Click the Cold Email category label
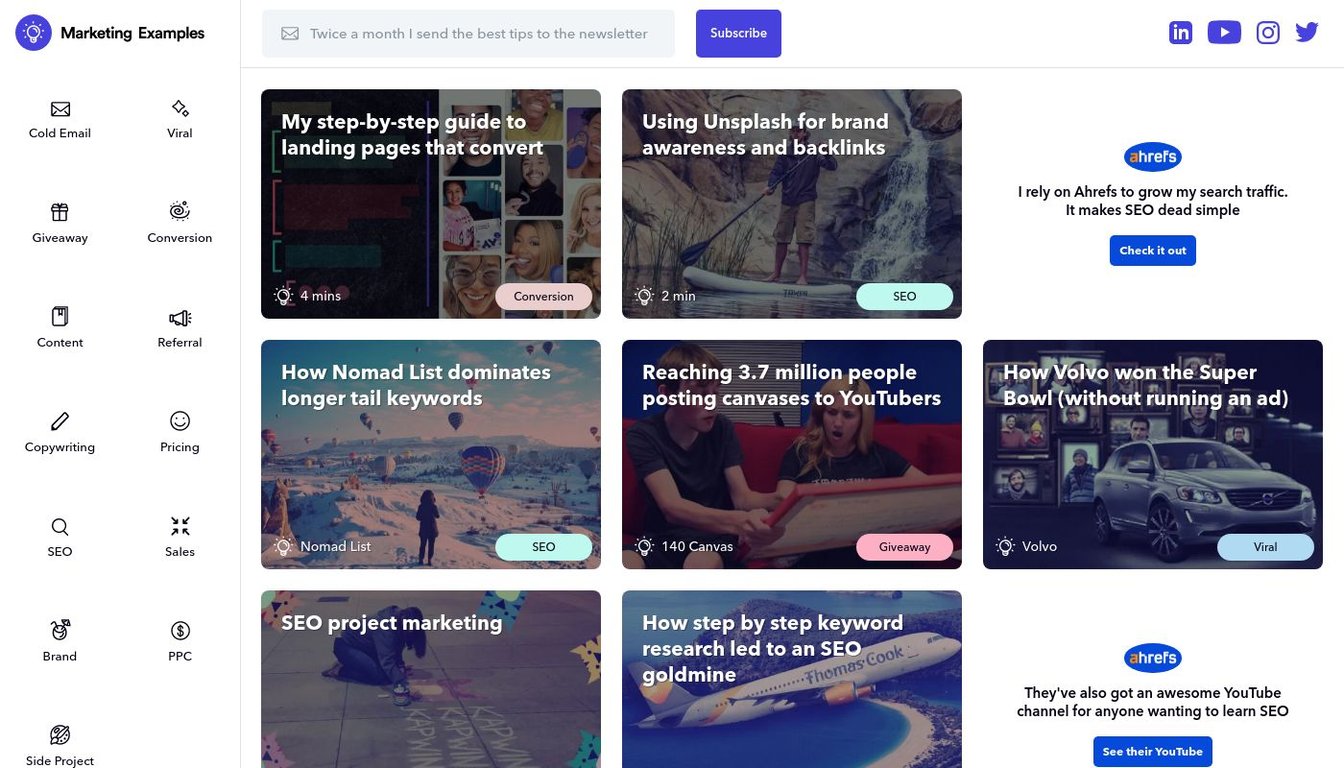1344x768 pixels. click(60, 133)
